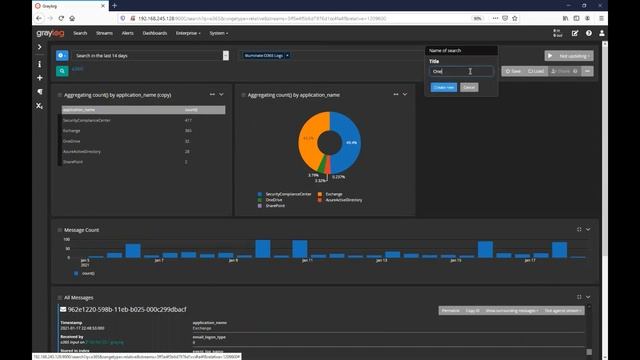640x360 pixels.
Task: Go to the Alerts page
Action: click(x=127, y=33)
